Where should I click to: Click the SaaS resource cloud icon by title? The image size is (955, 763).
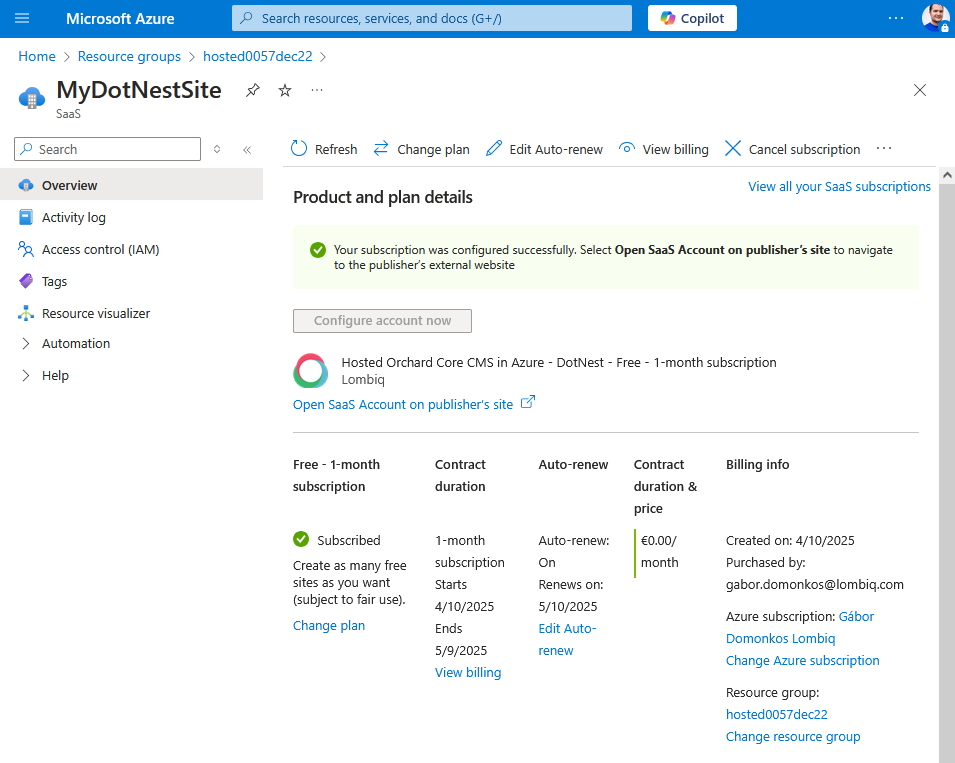[32, 97]
